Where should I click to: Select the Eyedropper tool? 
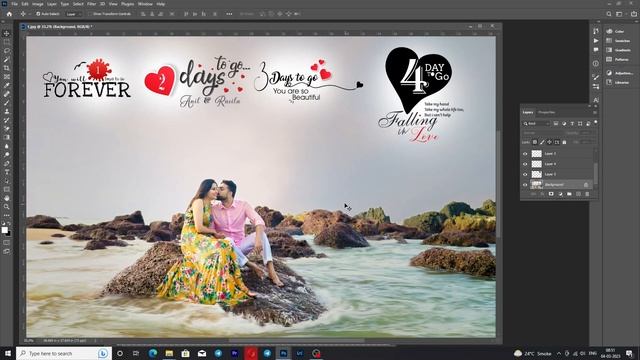(7, 85)
